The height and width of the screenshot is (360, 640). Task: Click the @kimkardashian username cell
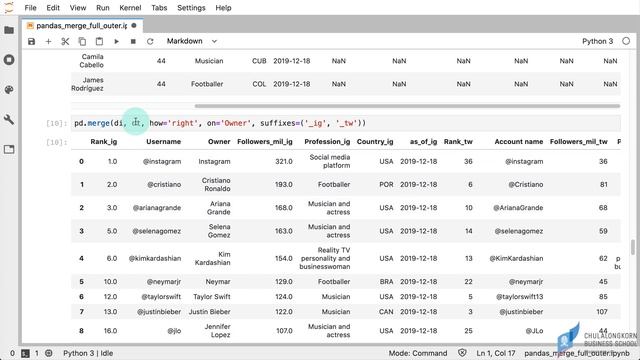pos(155,258)
